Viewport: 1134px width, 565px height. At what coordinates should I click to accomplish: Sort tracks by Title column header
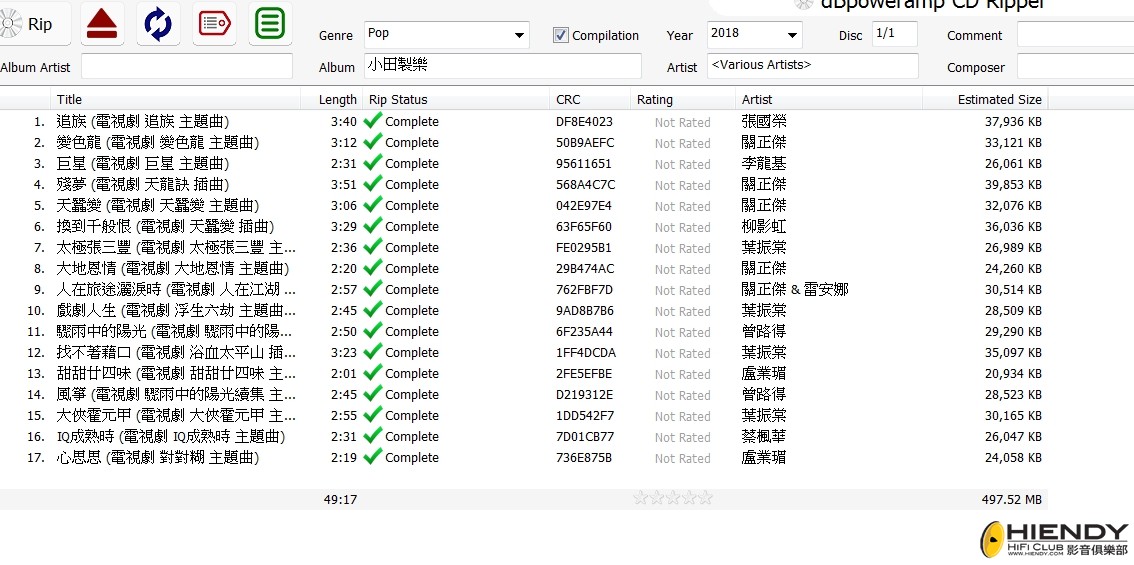coord(70,99)
